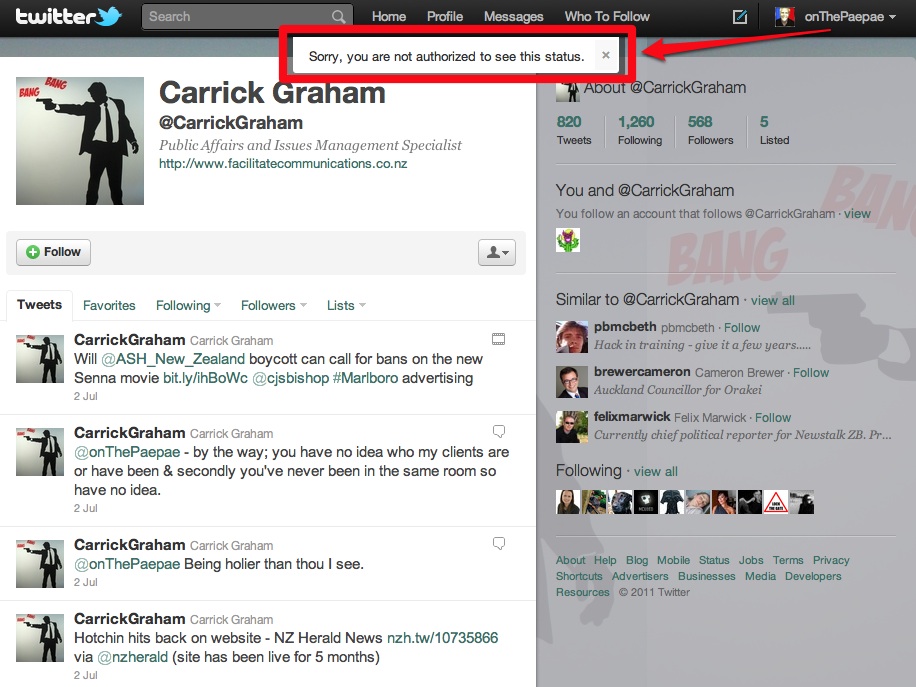Image resolution: width=916 pixels, height=687 pixels.
Task: Switch to the Favorites tab
Action: coord(109,306)
